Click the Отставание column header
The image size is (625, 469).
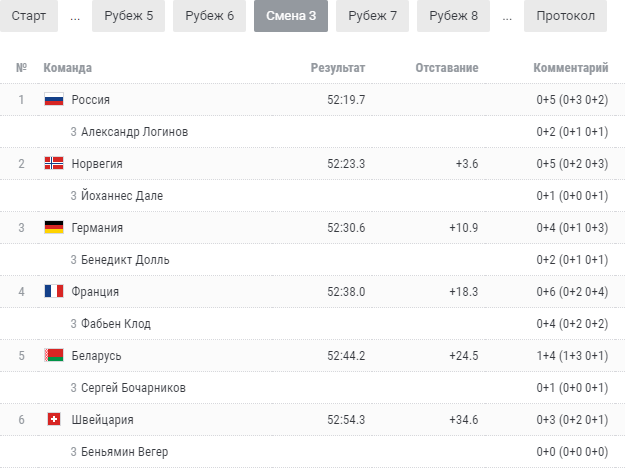[x=447, y=68]
